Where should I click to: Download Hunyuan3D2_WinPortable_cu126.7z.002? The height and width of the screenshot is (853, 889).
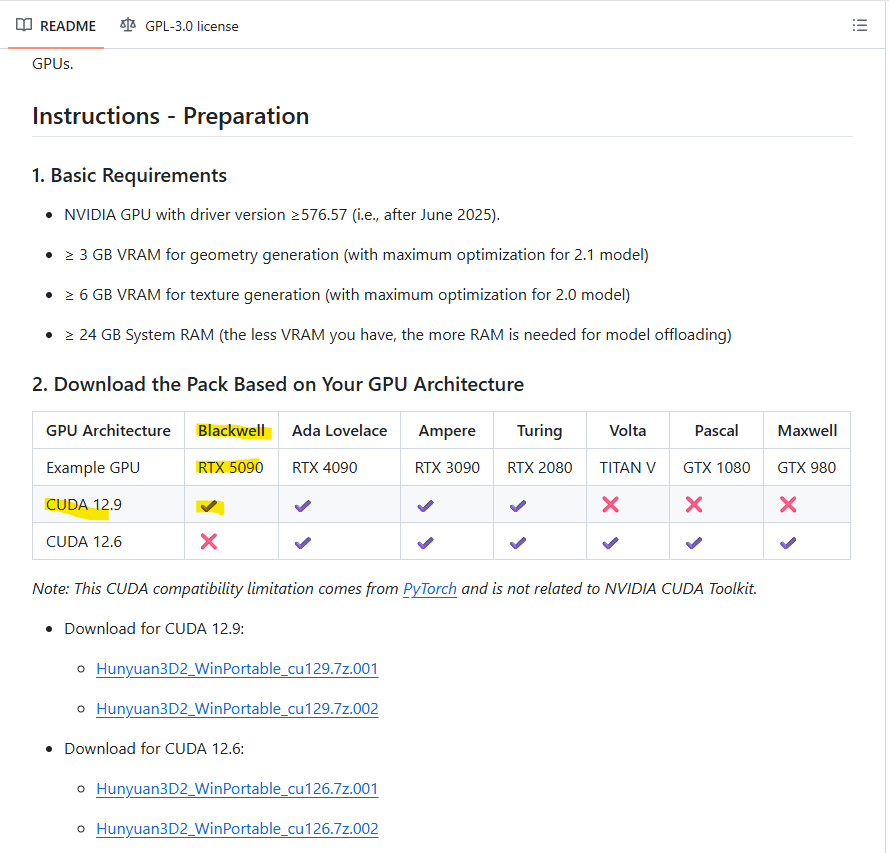coord(237,829)
